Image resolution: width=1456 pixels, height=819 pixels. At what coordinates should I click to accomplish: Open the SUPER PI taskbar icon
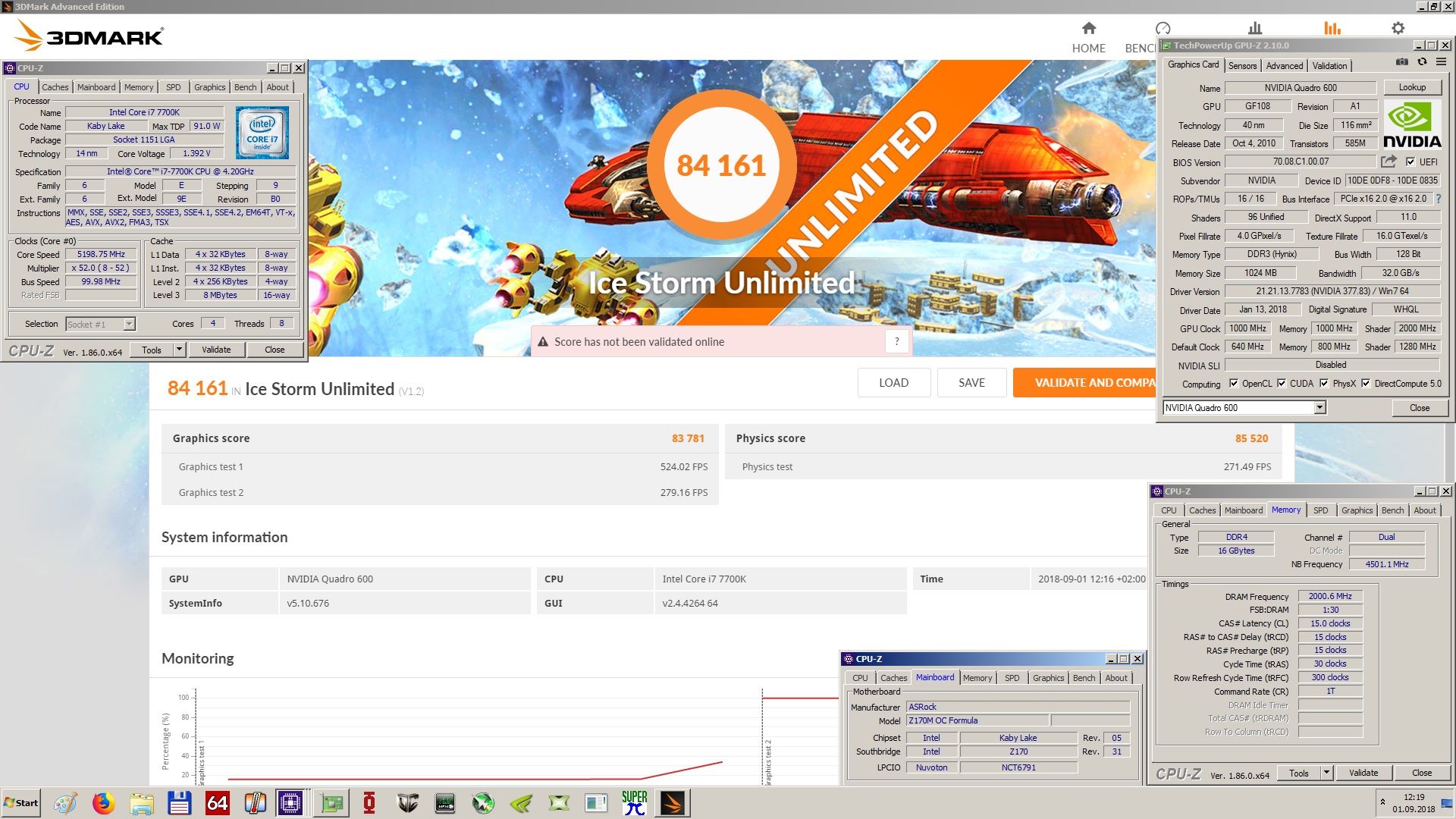coord(635,803)
